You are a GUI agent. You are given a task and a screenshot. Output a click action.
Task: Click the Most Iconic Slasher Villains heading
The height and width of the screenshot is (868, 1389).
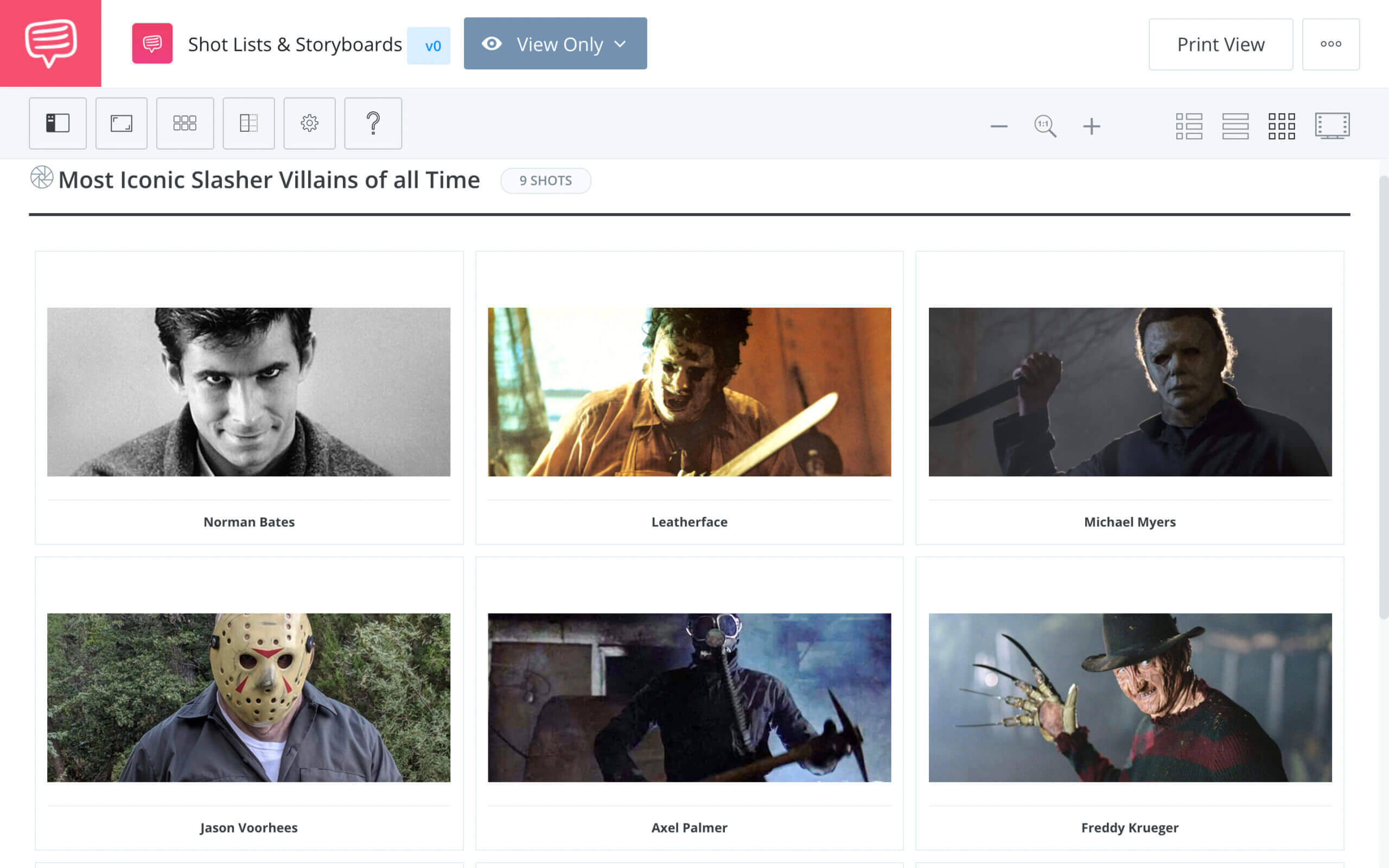(x=269, y=180)
